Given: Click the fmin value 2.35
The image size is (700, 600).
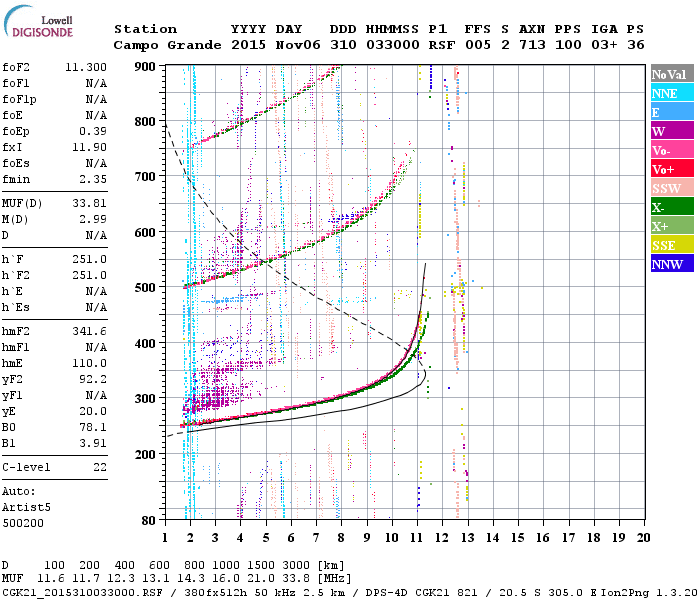Looking at the screenshot, I should point(93,179).
